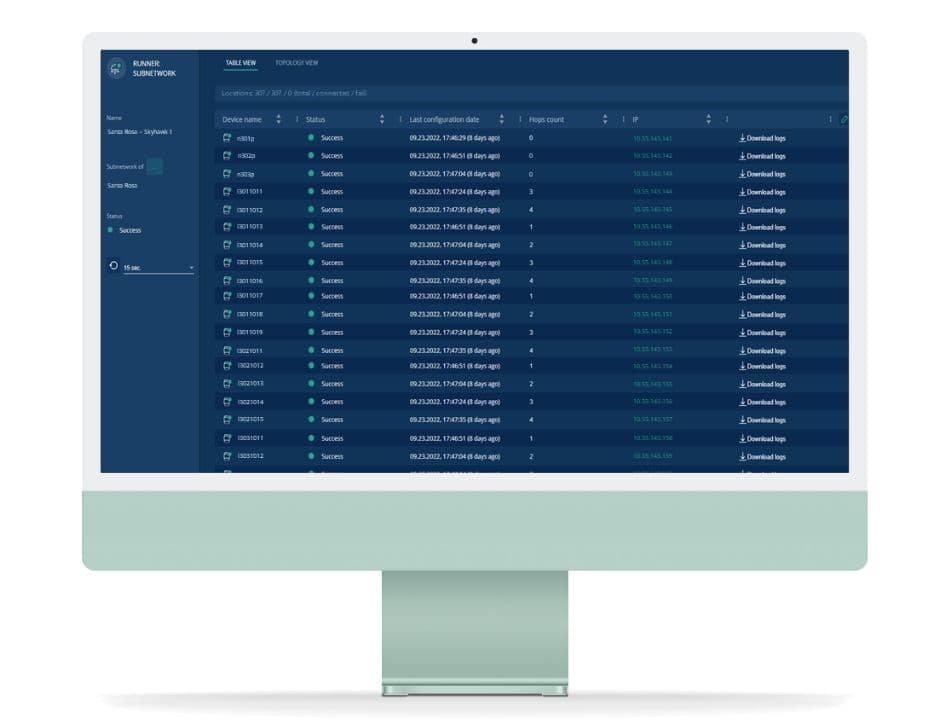Viewport: 950px width, 720px height.
Task: Open the 15 sec. refresh interval dropdown
Action: [158, 268]
